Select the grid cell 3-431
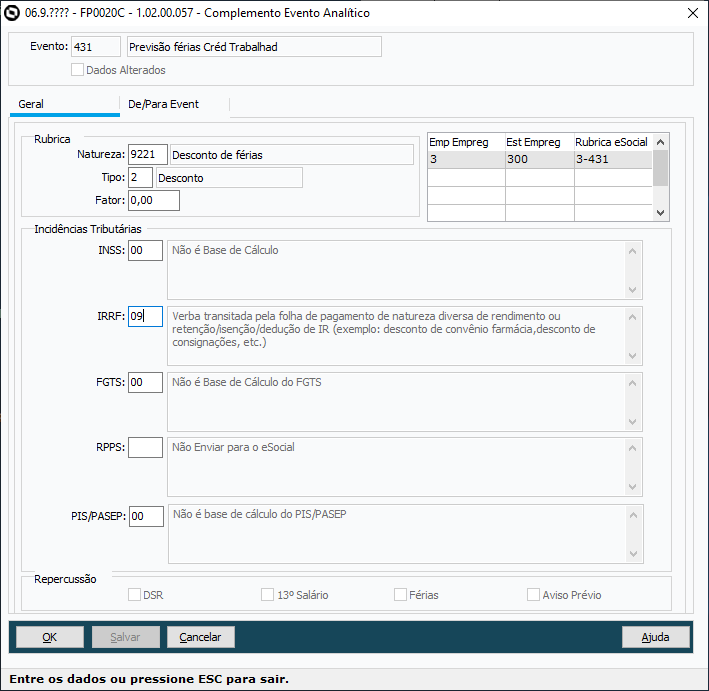This screenshot has width=709, height=691. (613, 159)
